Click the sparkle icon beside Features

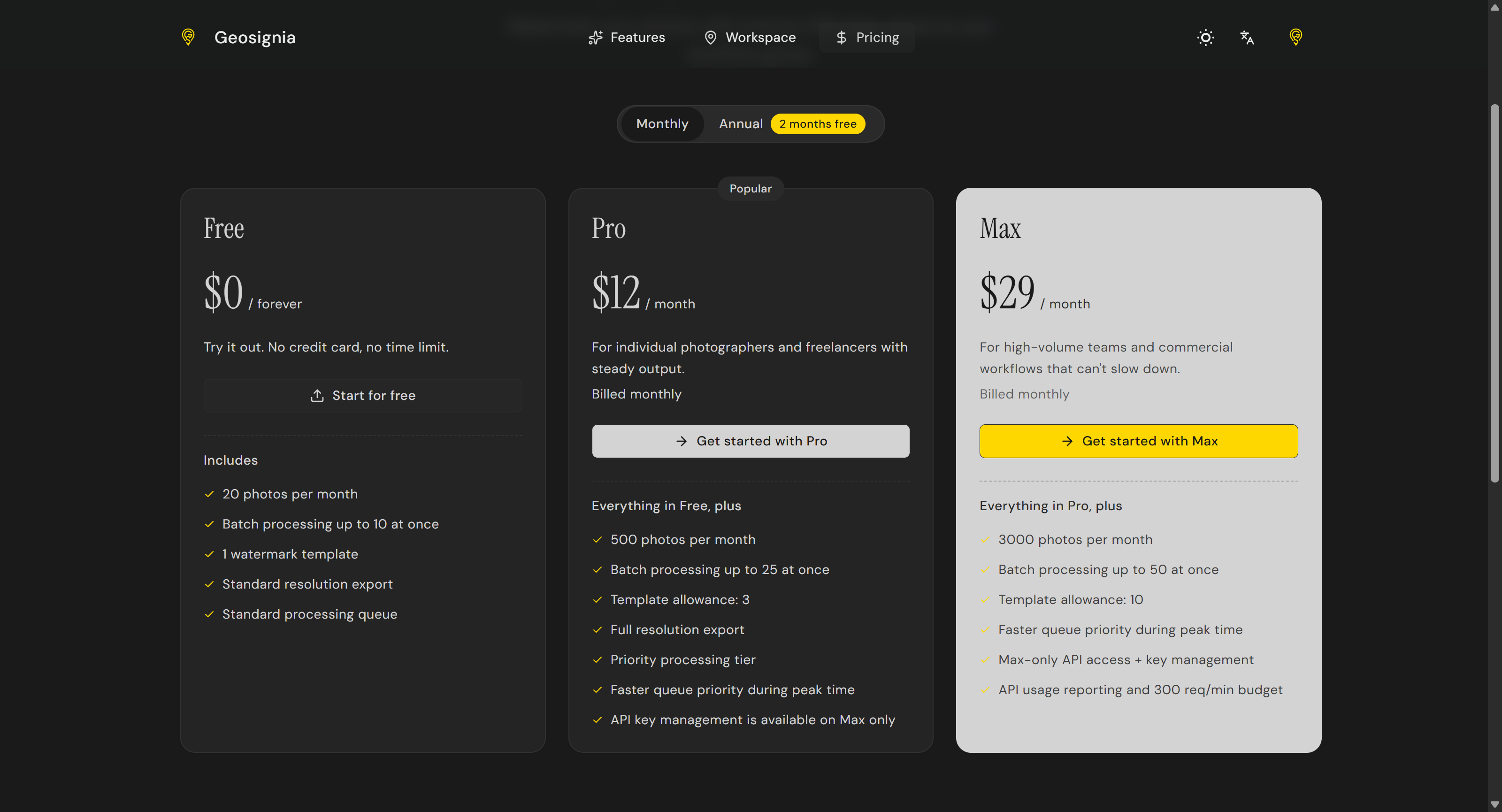click(x=595, y=37)
